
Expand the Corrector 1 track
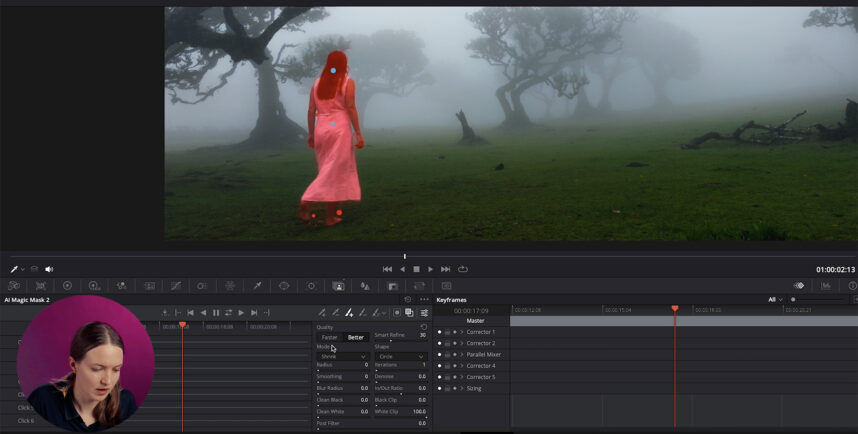pyautogui.click(x=461, y=332)
